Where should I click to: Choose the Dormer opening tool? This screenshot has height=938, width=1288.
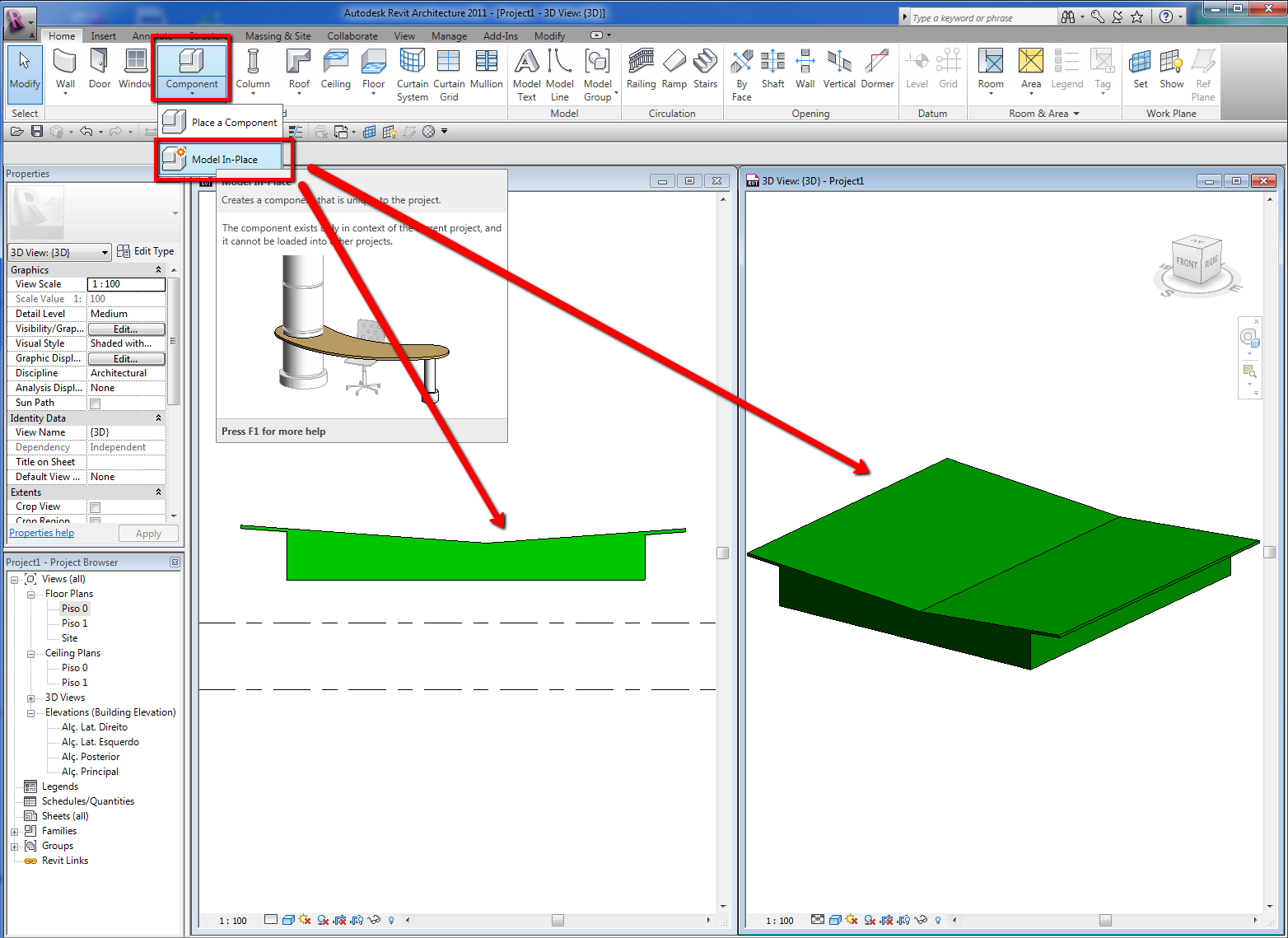tap(878, 69)
